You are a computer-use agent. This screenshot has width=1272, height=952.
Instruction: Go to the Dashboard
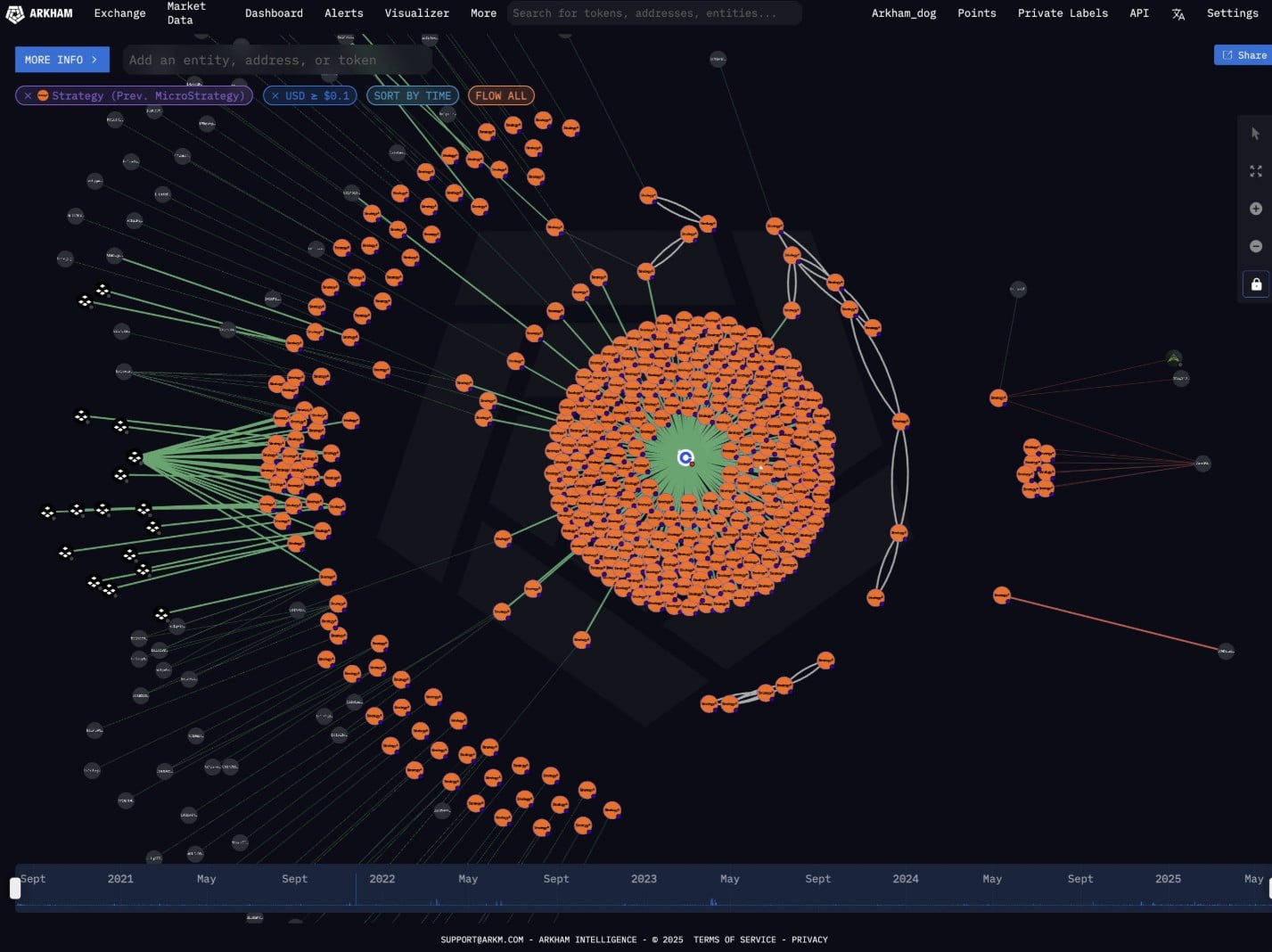point(274,13)
